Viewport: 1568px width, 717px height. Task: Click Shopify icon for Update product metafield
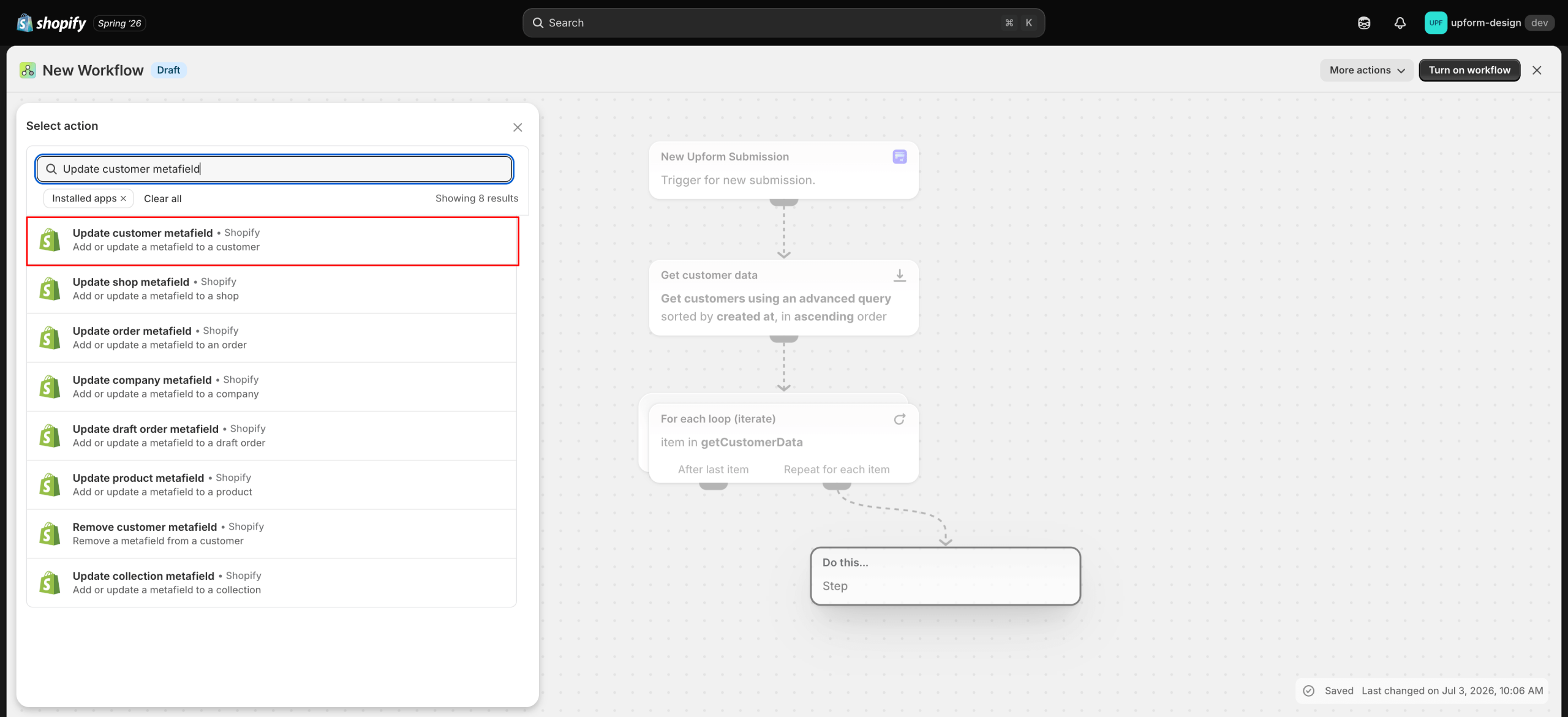pos(50,485)
